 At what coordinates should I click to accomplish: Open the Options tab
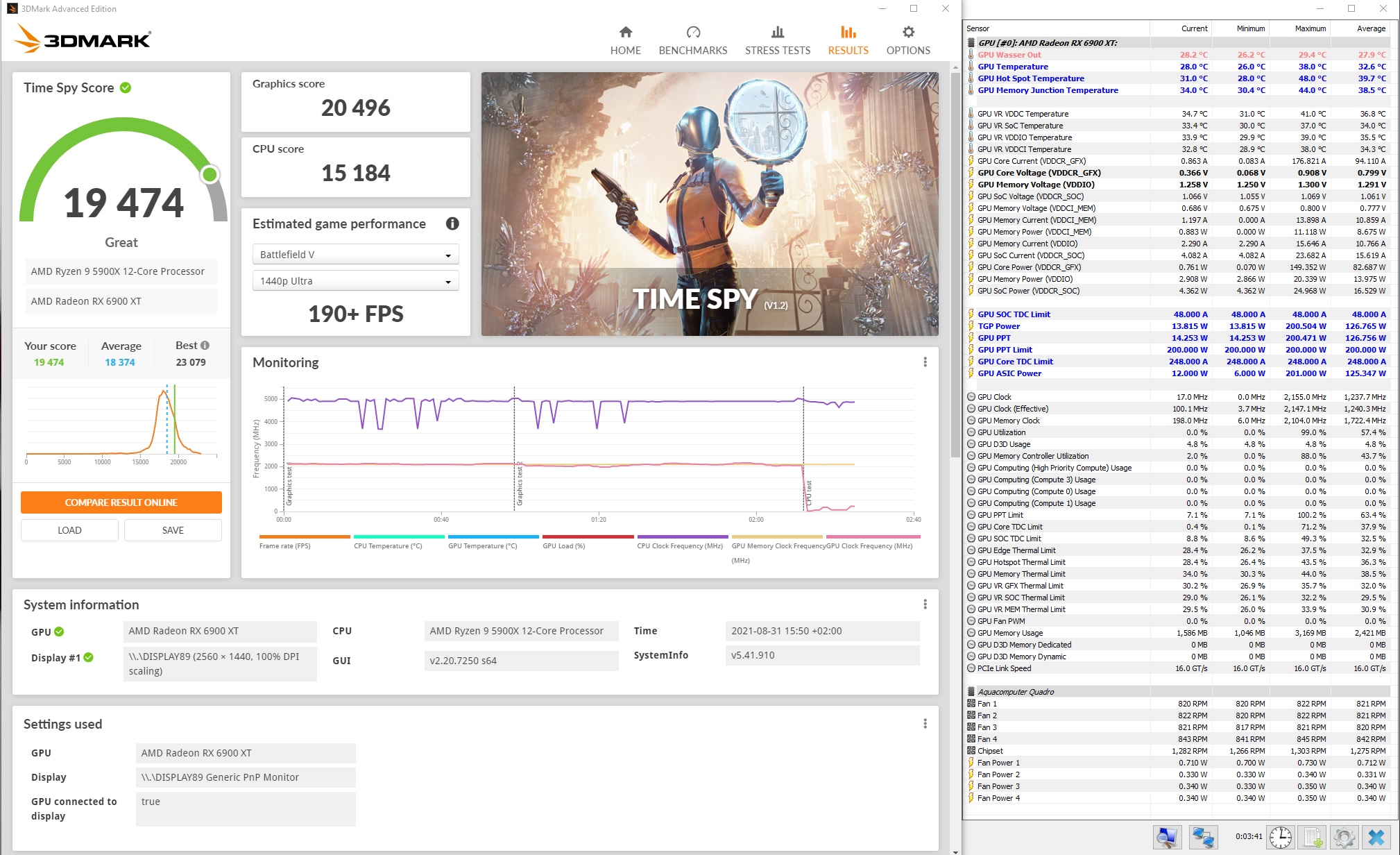pos(907,40)
